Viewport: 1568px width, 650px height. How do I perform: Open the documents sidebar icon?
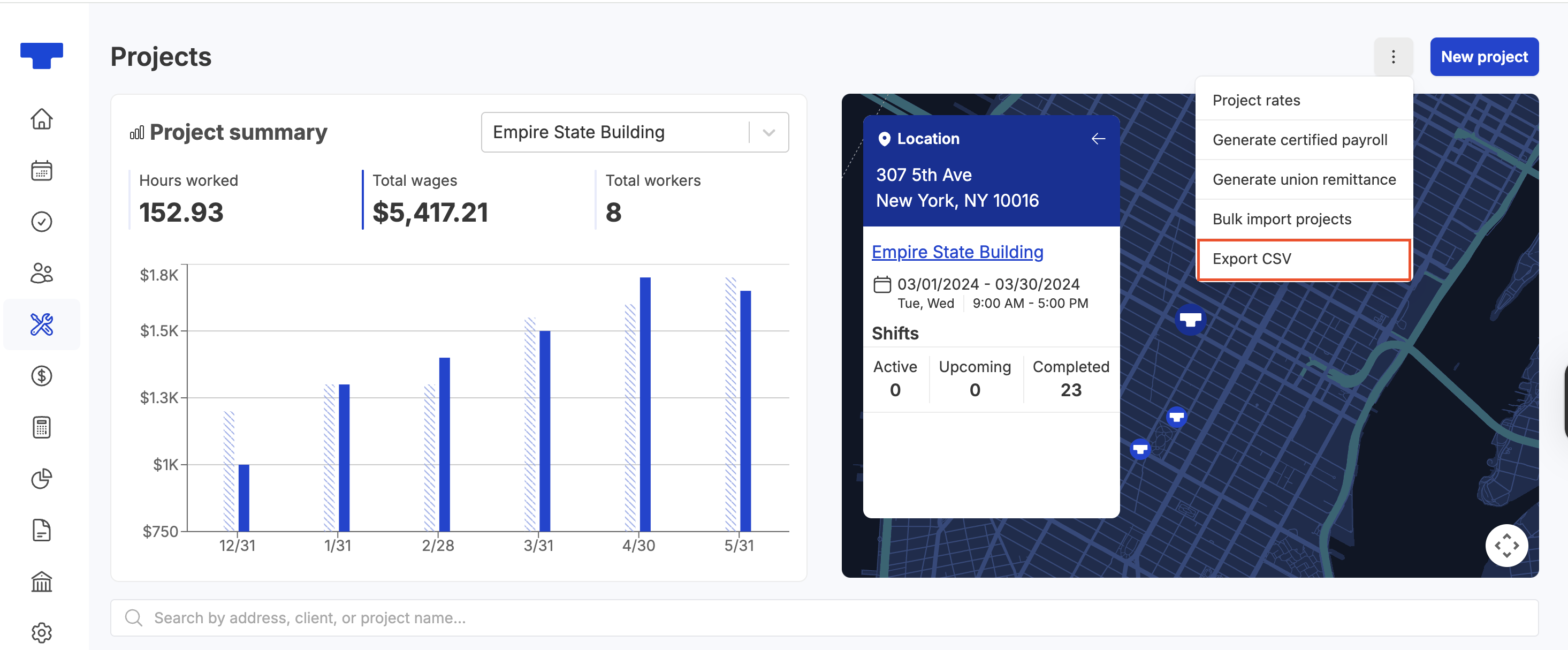pyautogui.click(x=41, y=530)
